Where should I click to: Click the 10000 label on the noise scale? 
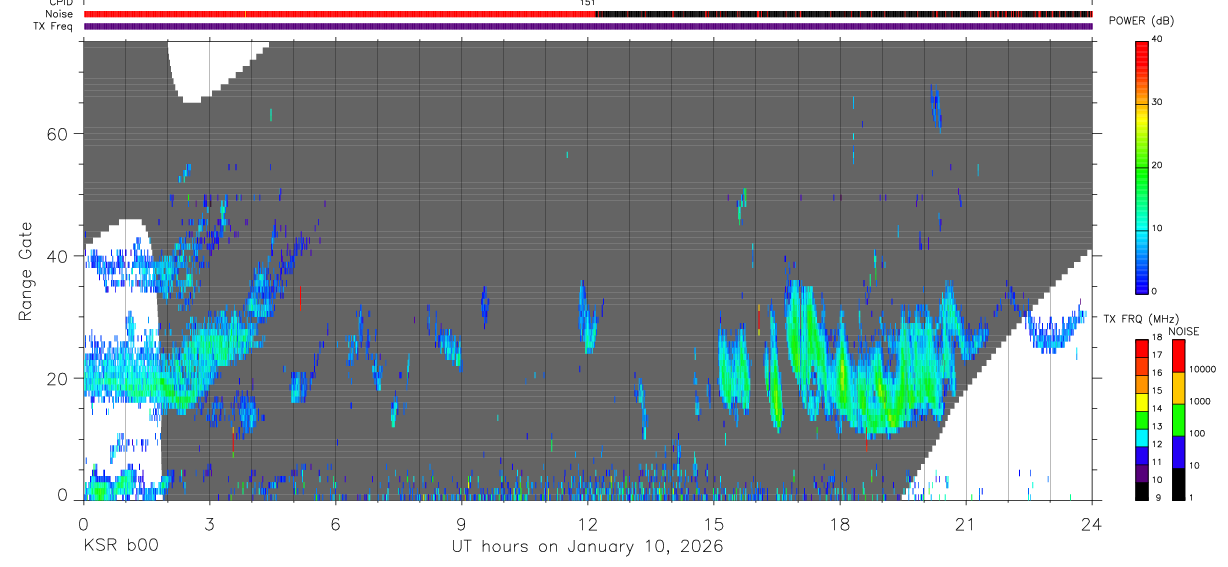(1204, 369)
